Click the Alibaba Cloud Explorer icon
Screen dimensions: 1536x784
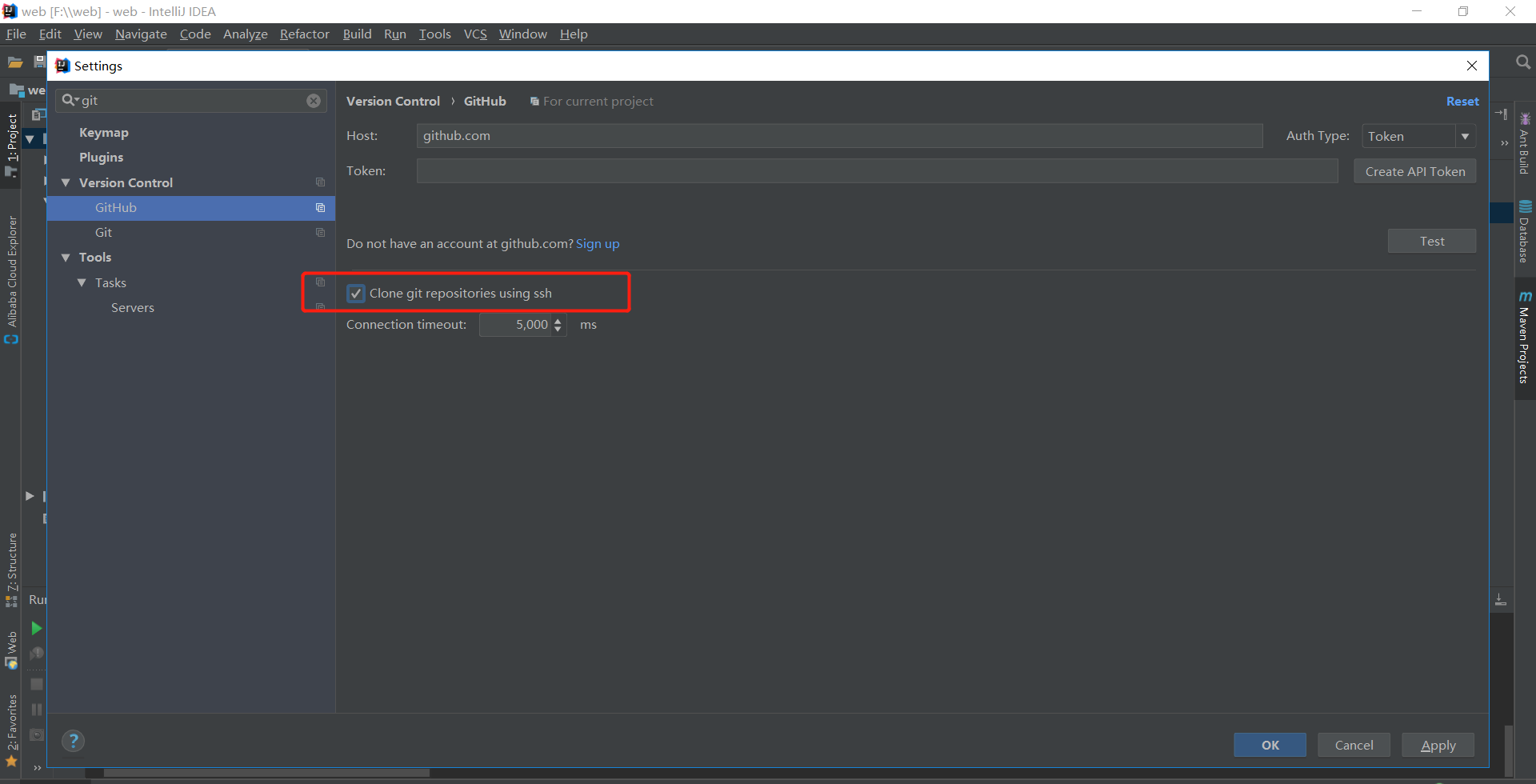coord(11,339)
